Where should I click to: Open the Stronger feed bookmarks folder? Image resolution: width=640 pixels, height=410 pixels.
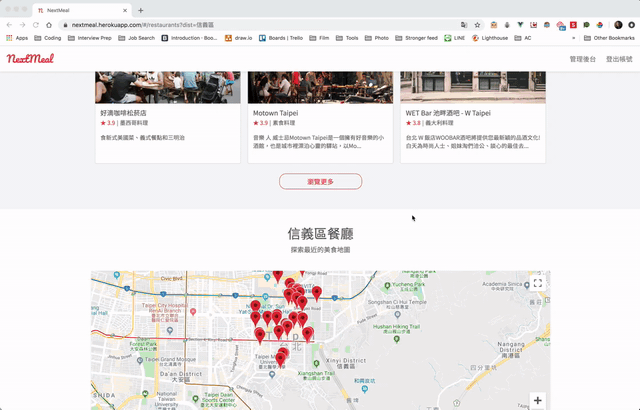point(416,38)
